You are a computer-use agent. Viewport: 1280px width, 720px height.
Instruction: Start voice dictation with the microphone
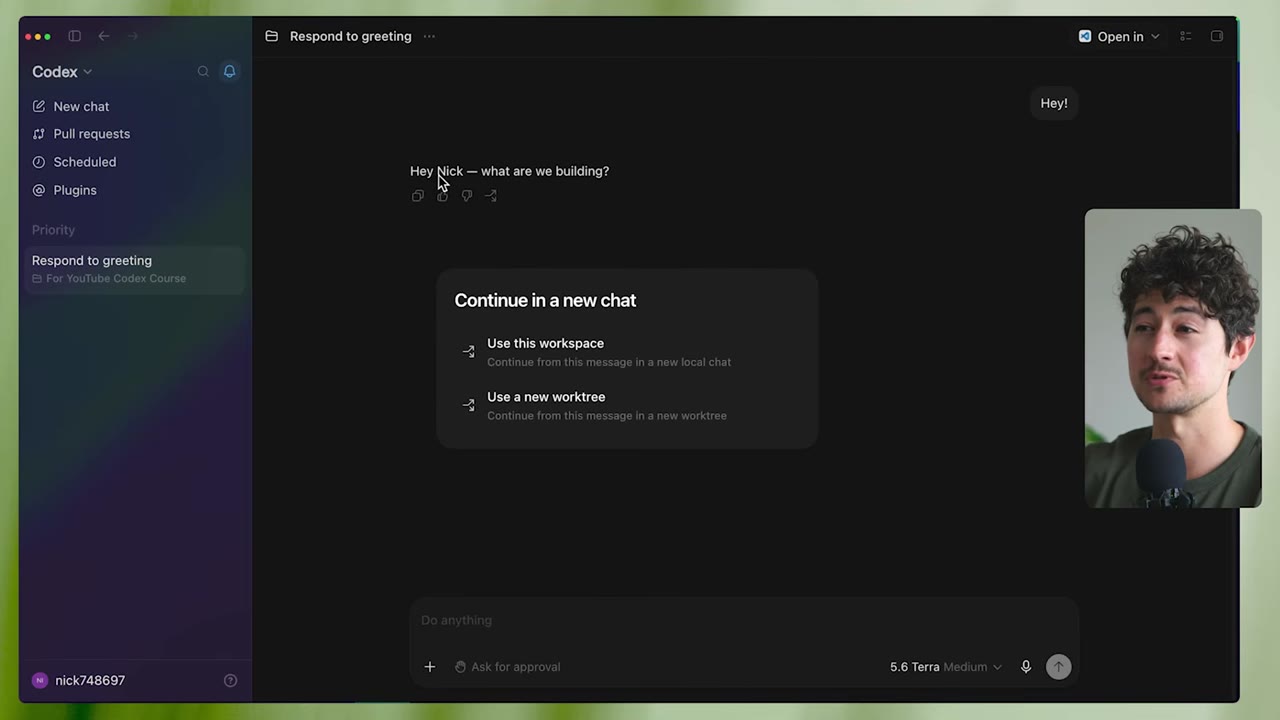click(1026, 667)
